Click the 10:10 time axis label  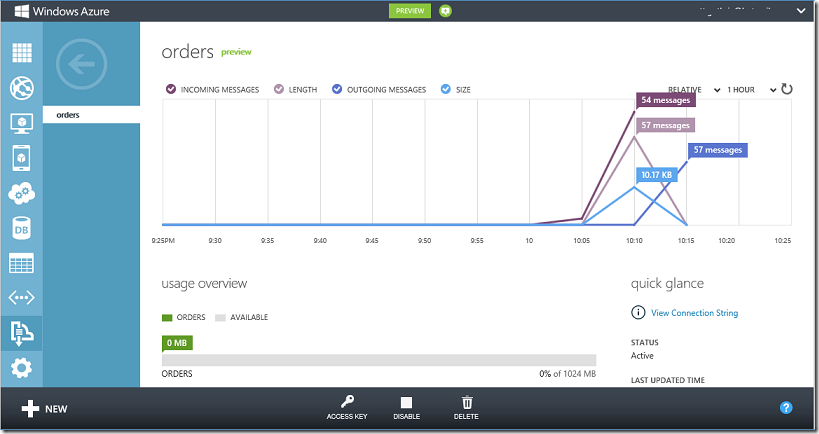[634, 241]
